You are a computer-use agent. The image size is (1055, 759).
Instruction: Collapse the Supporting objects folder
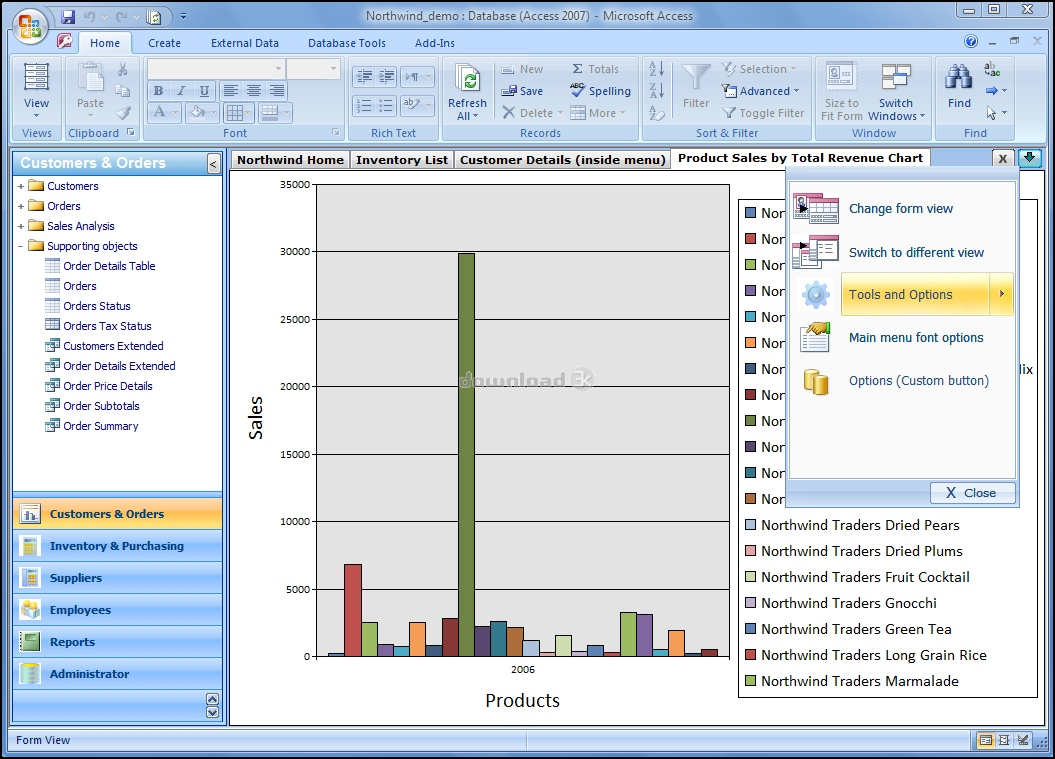coord(21,246)
